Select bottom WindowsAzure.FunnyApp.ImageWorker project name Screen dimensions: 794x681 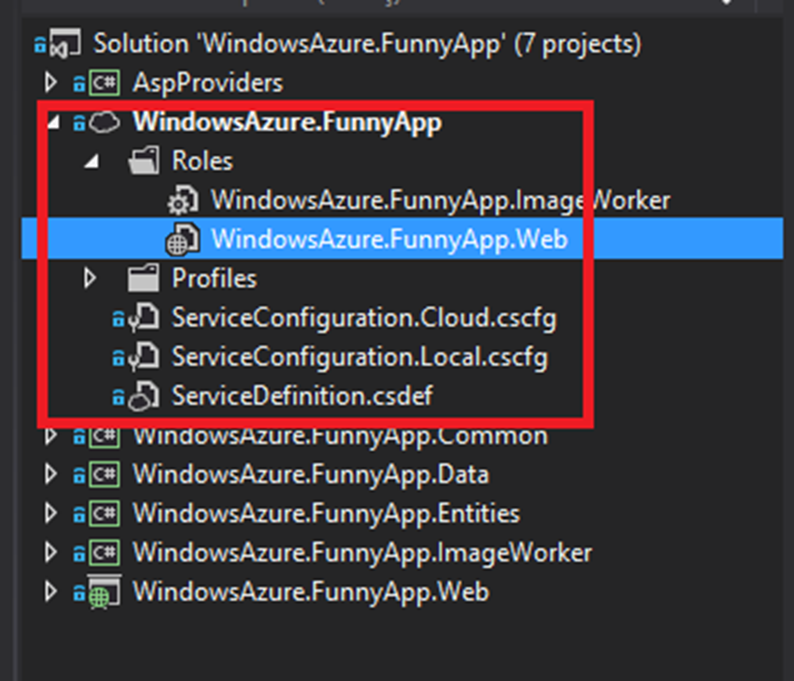point(362,553)
